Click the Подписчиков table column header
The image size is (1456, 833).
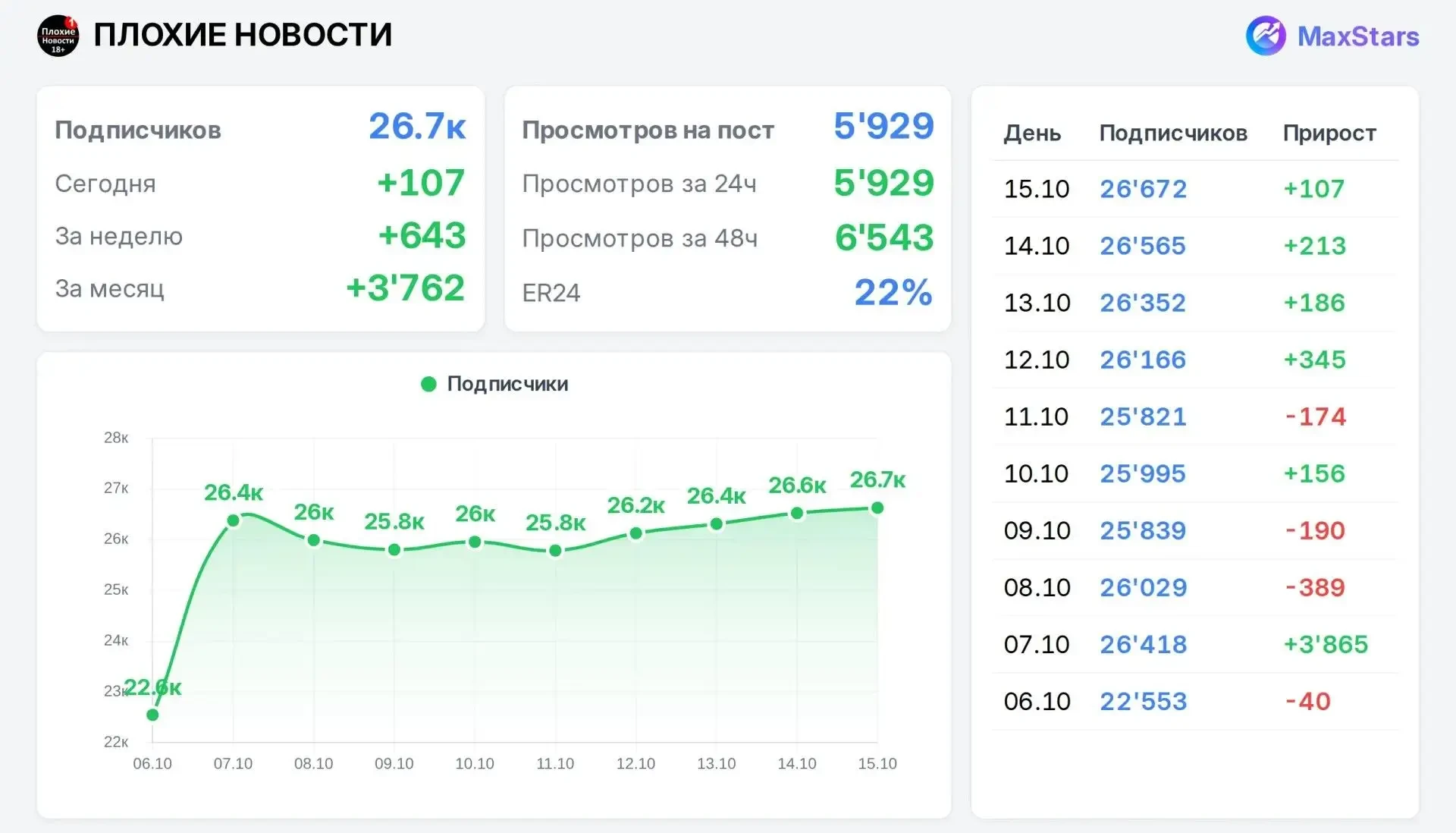(1173, 134)
